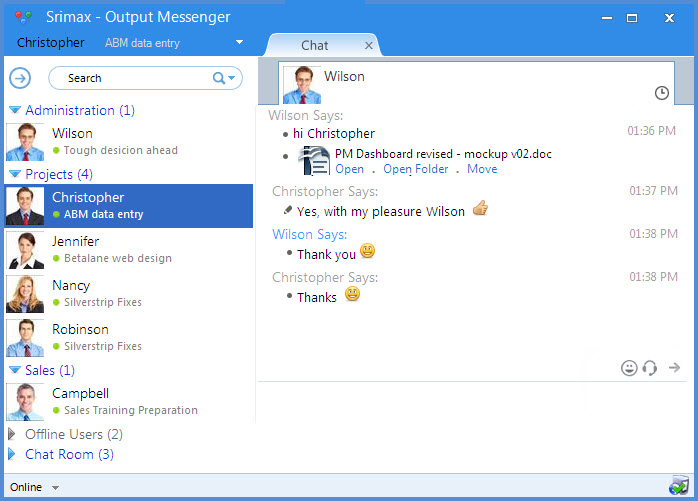
Task: Collapse the Administration group
Action: 15,111
